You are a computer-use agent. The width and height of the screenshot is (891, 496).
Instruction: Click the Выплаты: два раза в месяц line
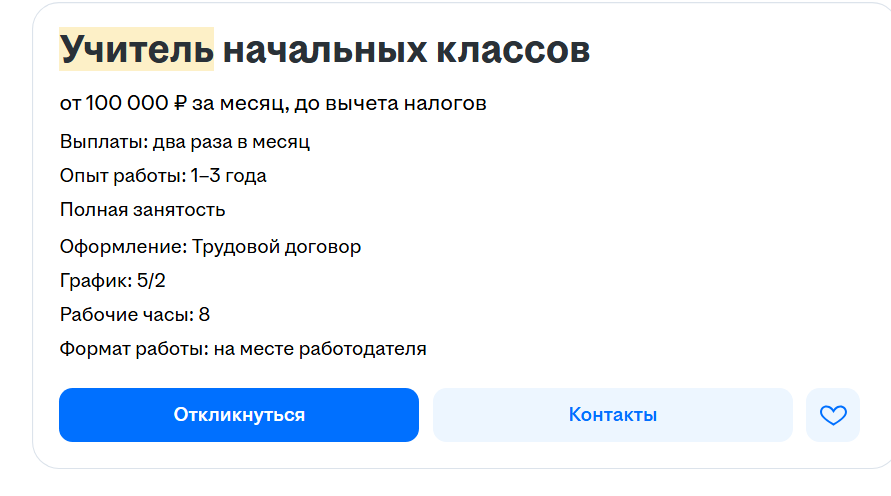185,141
